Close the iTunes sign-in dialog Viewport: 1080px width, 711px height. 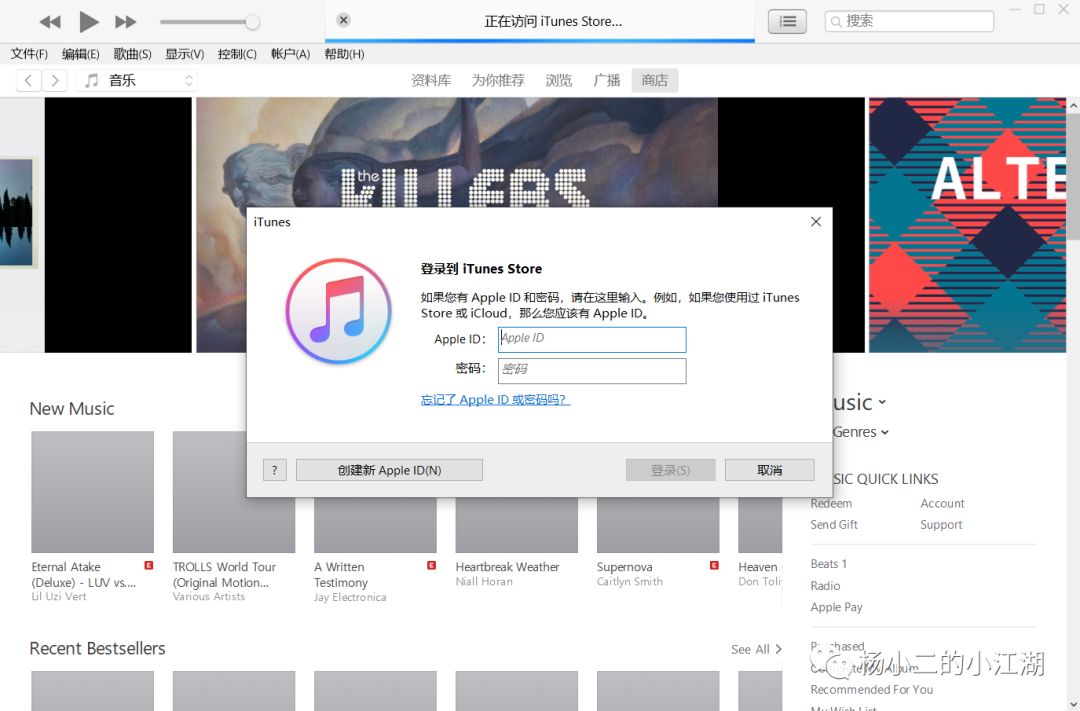[816, 222]
